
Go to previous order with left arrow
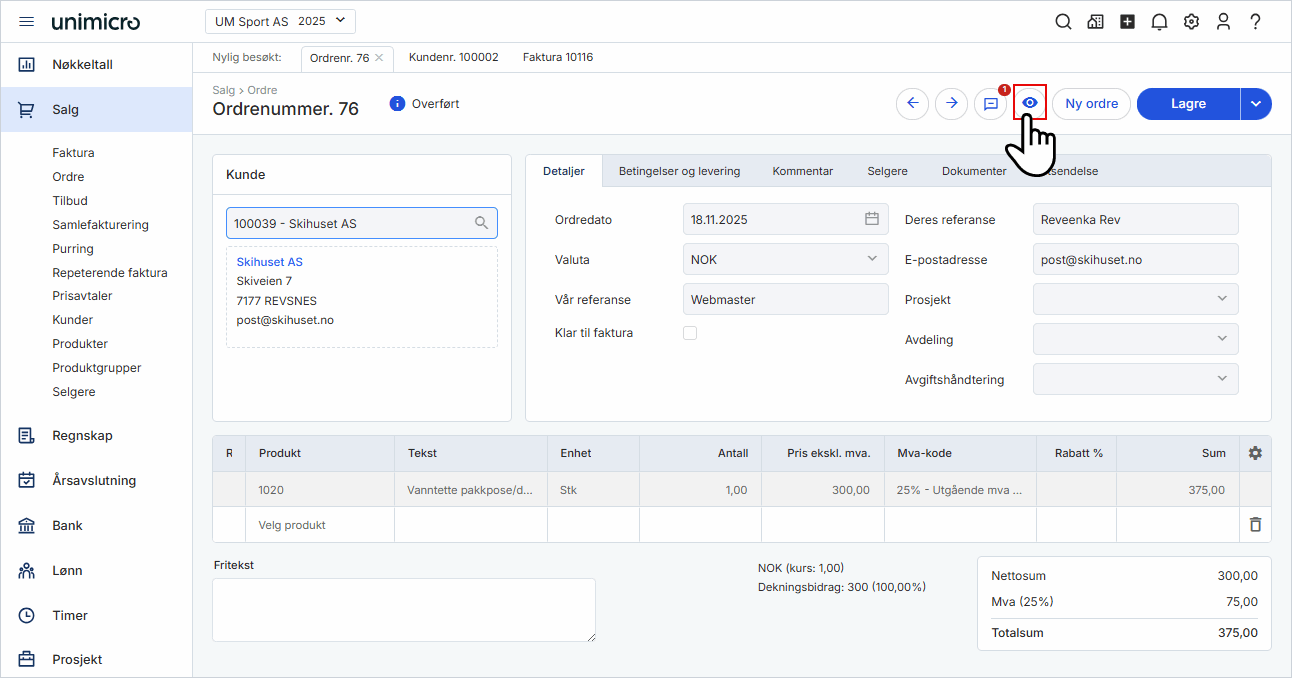912,104
